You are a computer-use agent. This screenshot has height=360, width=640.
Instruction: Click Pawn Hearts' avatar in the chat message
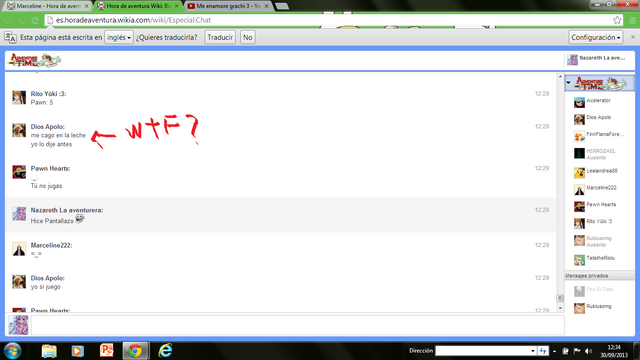pos(19,172)
